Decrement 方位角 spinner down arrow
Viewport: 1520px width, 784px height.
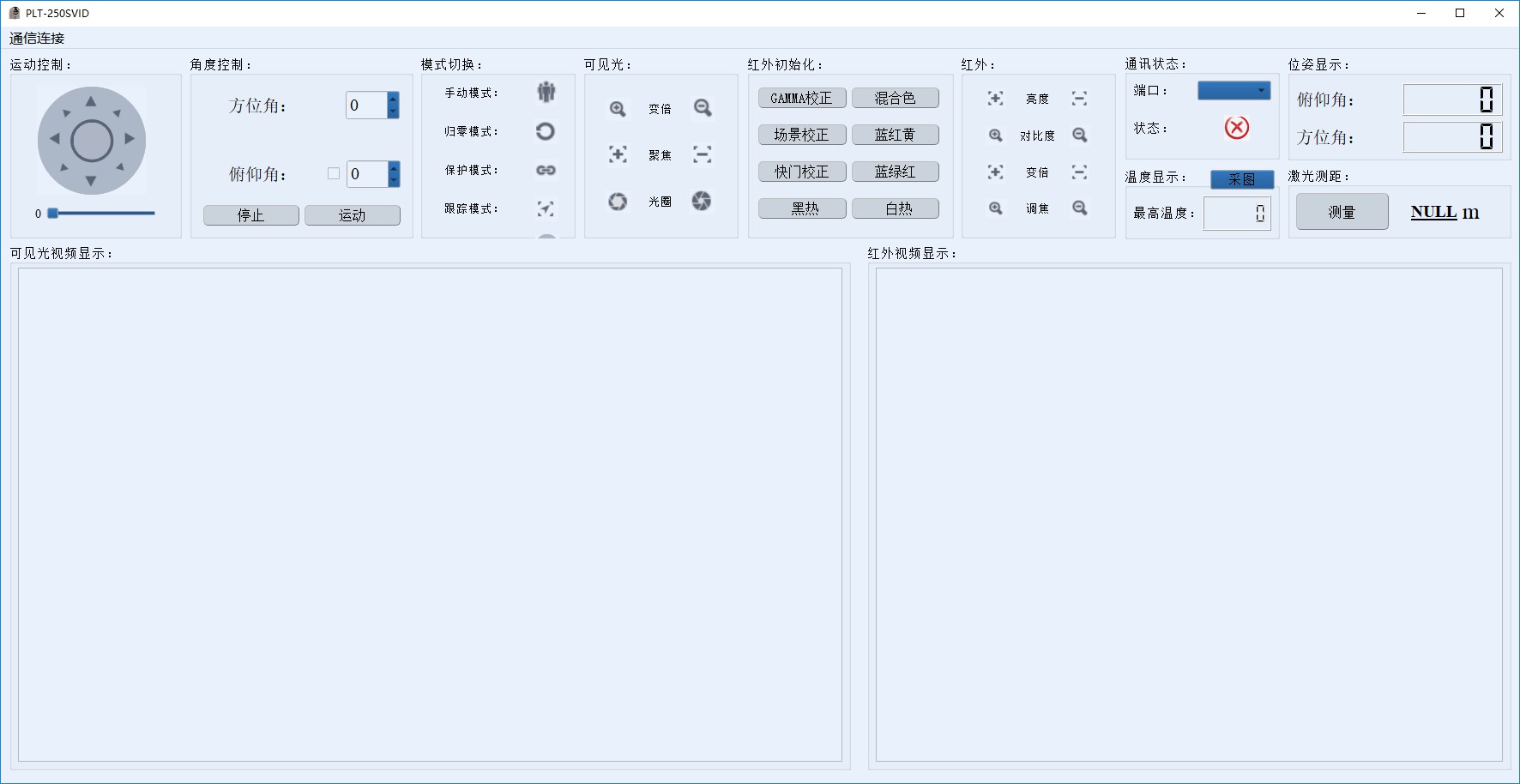pos(393,112)
